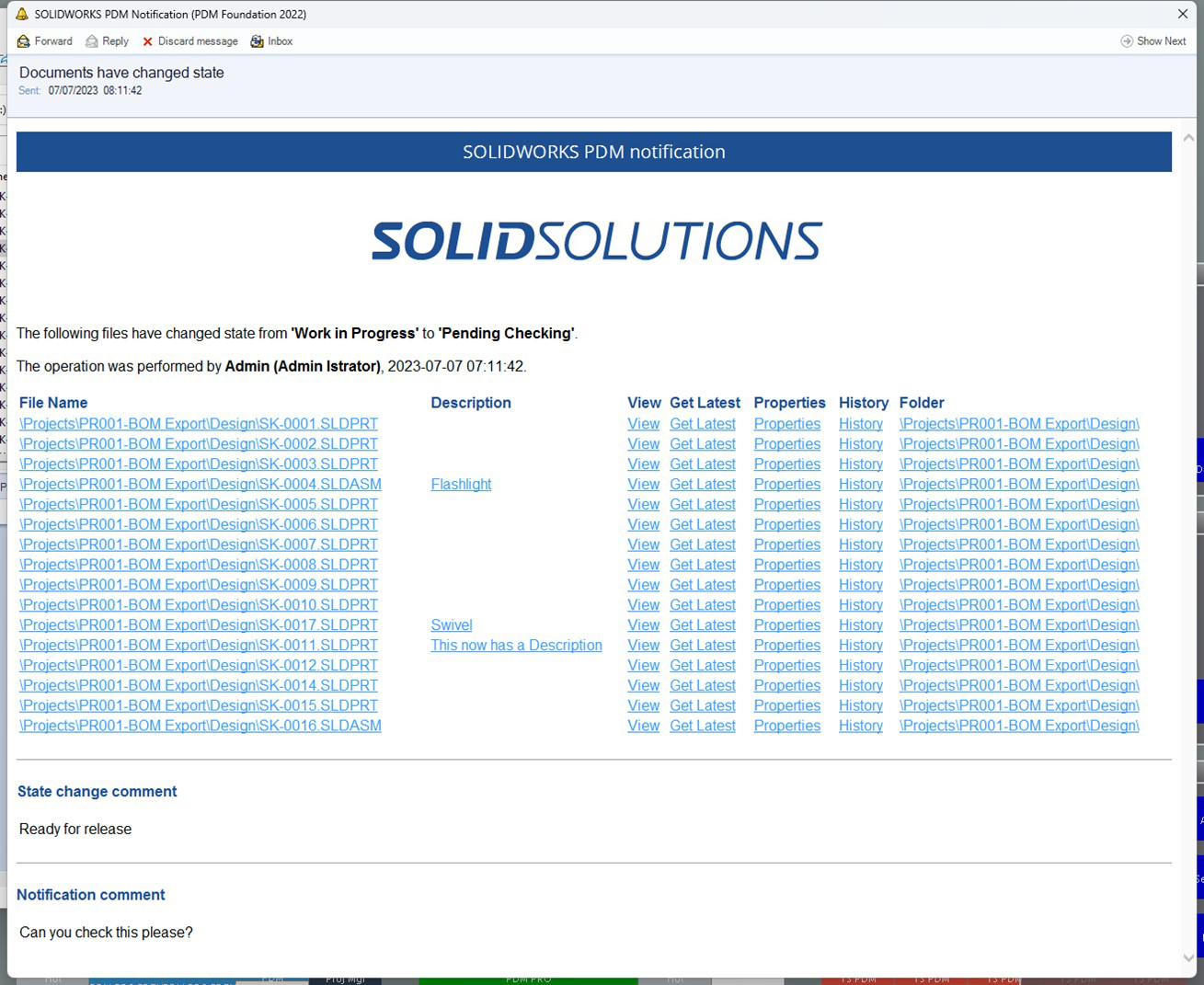Viewport: 1204px width, 985px height.
Task: Show Next notification
Action: point(1153,40)
